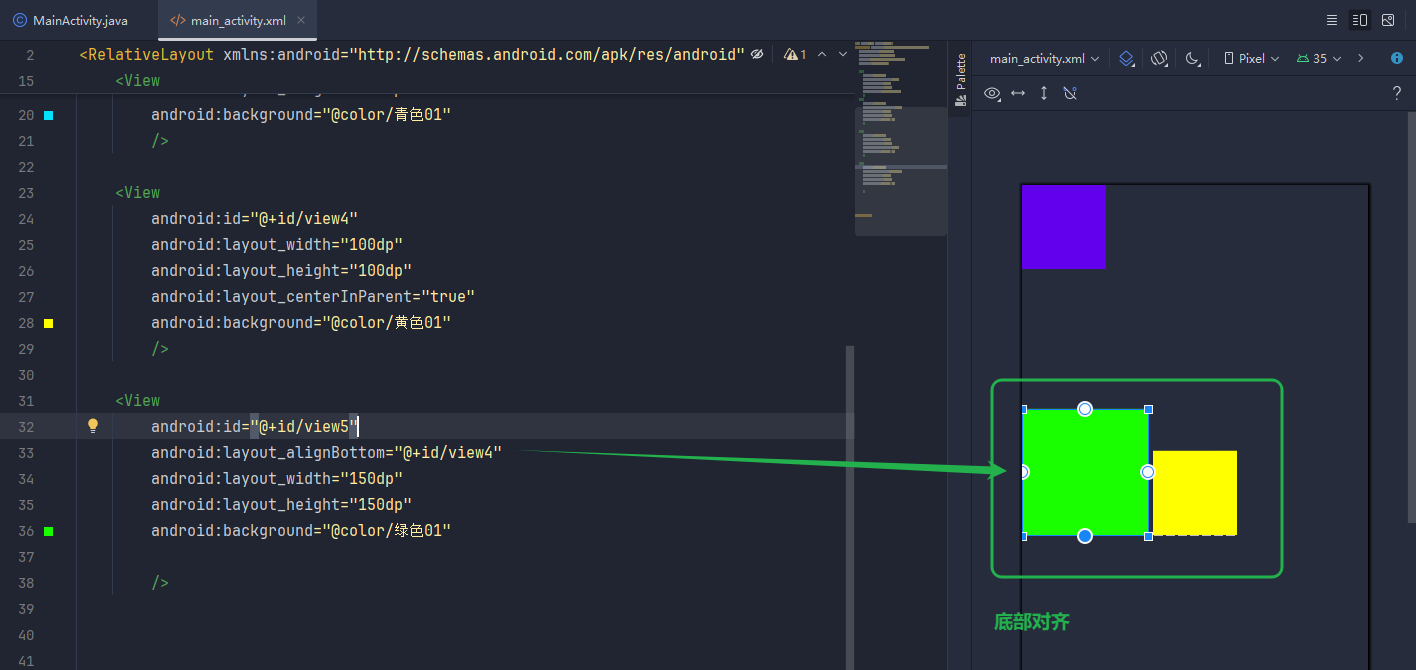Screen dimensions: 1416x670
Task: Click the layout_width="100dp" line
Action: coord(277,244)
